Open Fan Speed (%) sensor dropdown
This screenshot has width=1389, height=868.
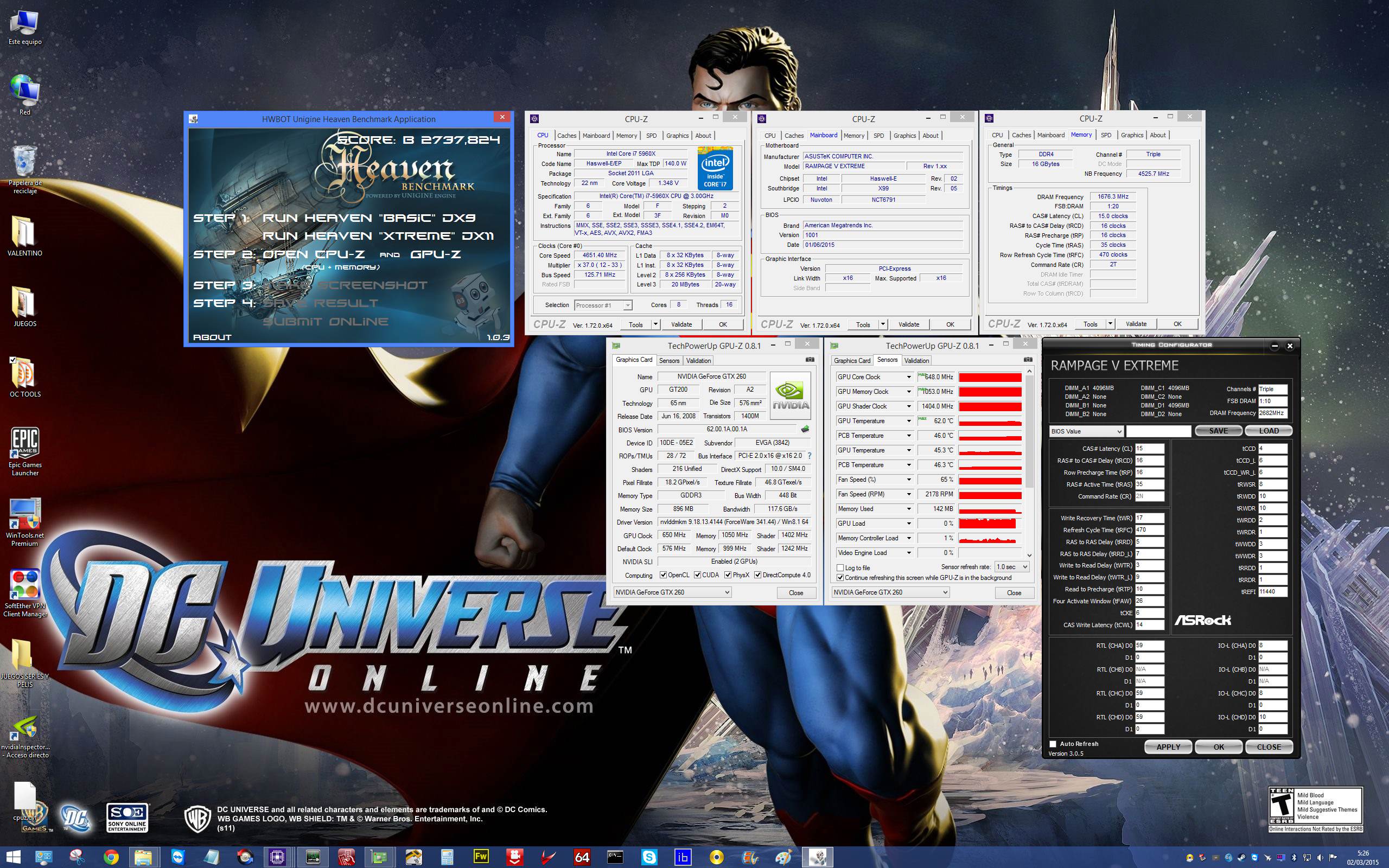909,480
